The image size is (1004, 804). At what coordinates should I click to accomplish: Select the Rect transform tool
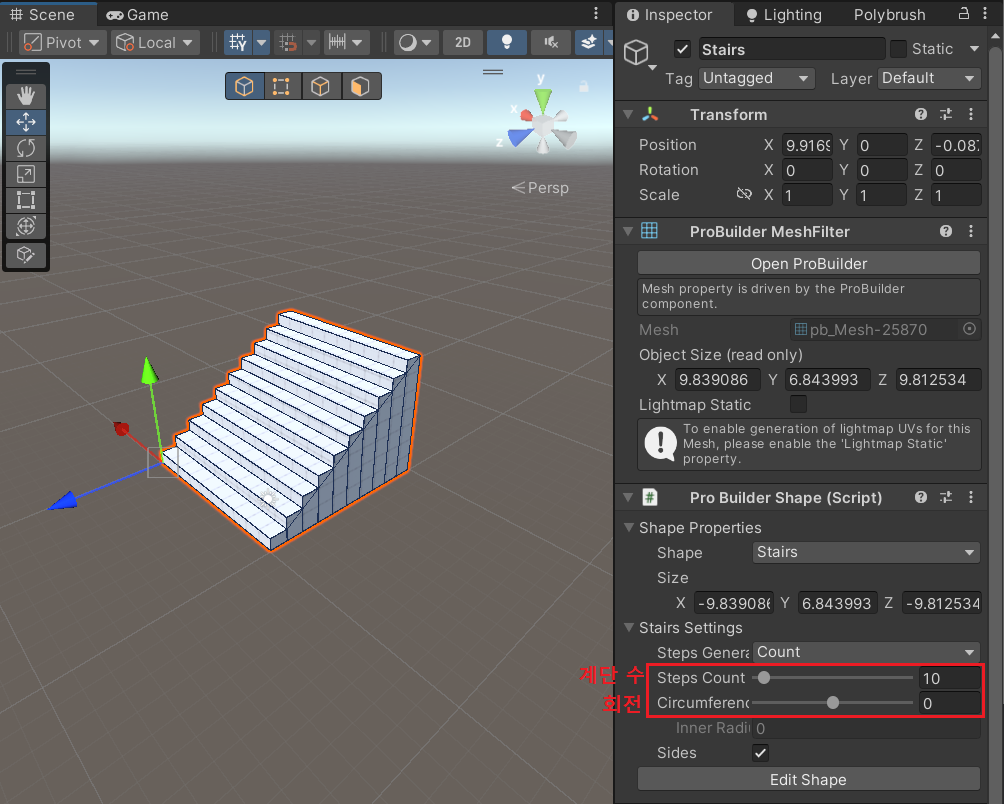coord(26,200)
